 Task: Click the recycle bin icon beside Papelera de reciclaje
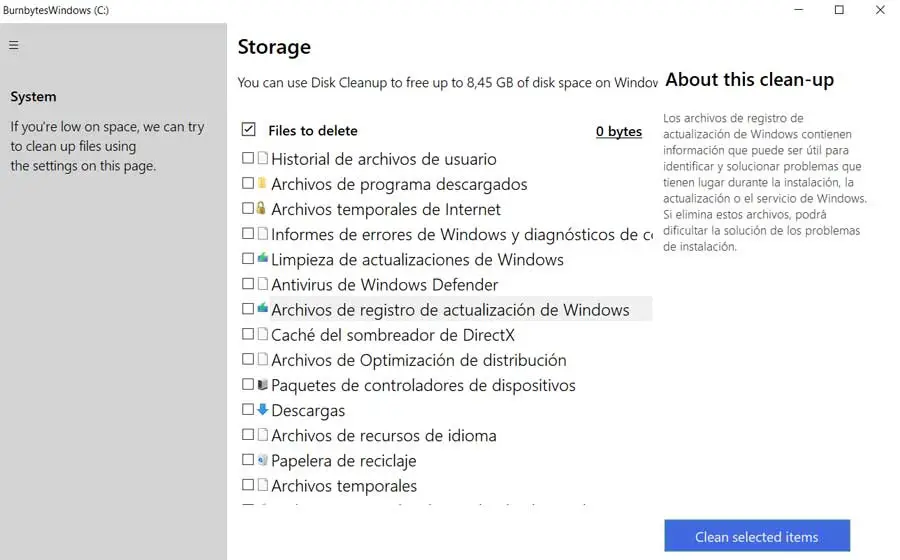click(262, 460)
